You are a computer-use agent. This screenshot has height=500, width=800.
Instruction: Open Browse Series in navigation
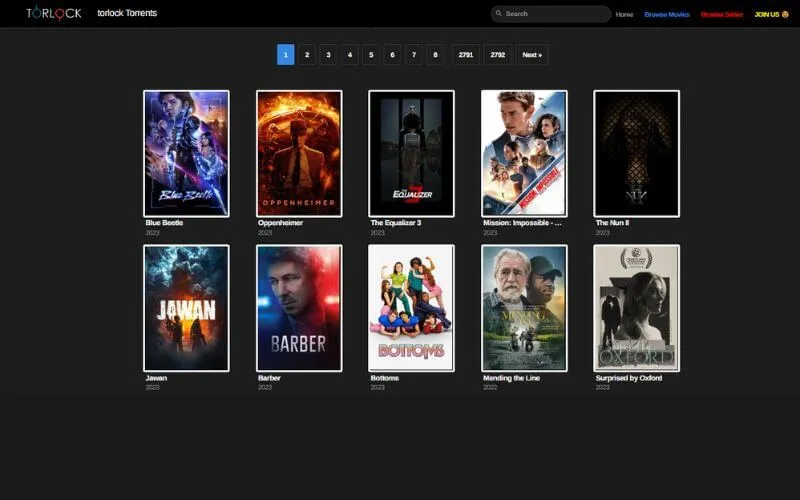tap(722, 14)
